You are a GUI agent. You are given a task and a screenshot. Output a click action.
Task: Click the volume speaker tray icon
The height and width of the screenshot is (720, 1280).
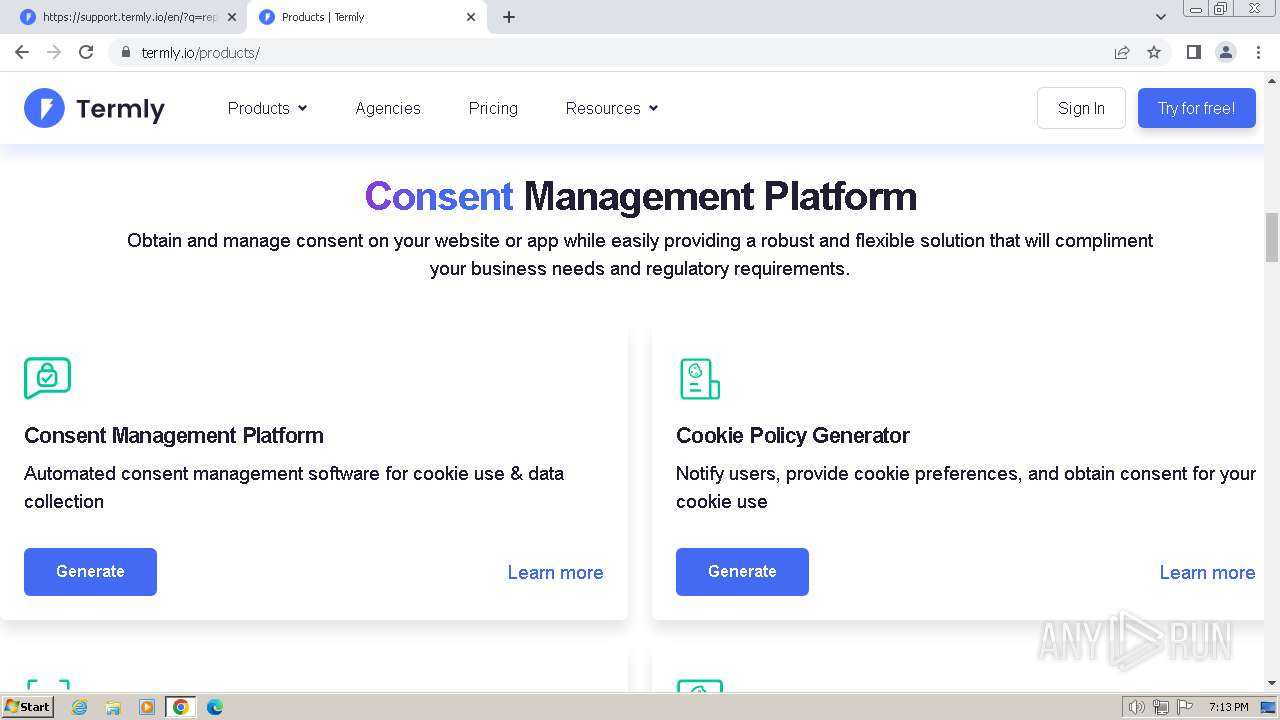point(1137,707)
